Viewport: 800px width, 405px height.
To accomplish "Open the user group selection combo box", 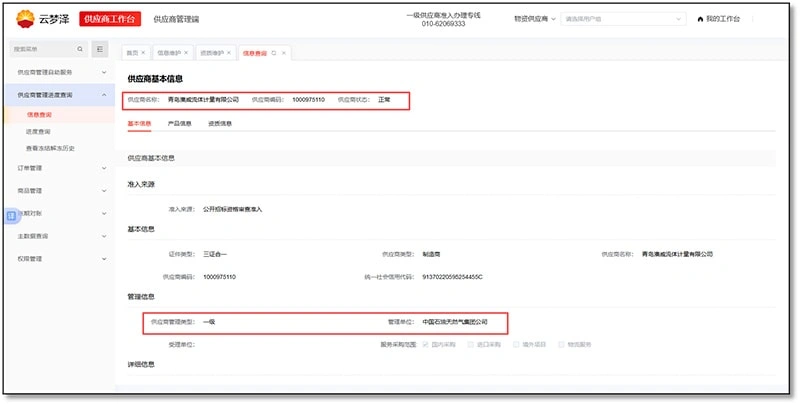I will [x=622, y=19].
